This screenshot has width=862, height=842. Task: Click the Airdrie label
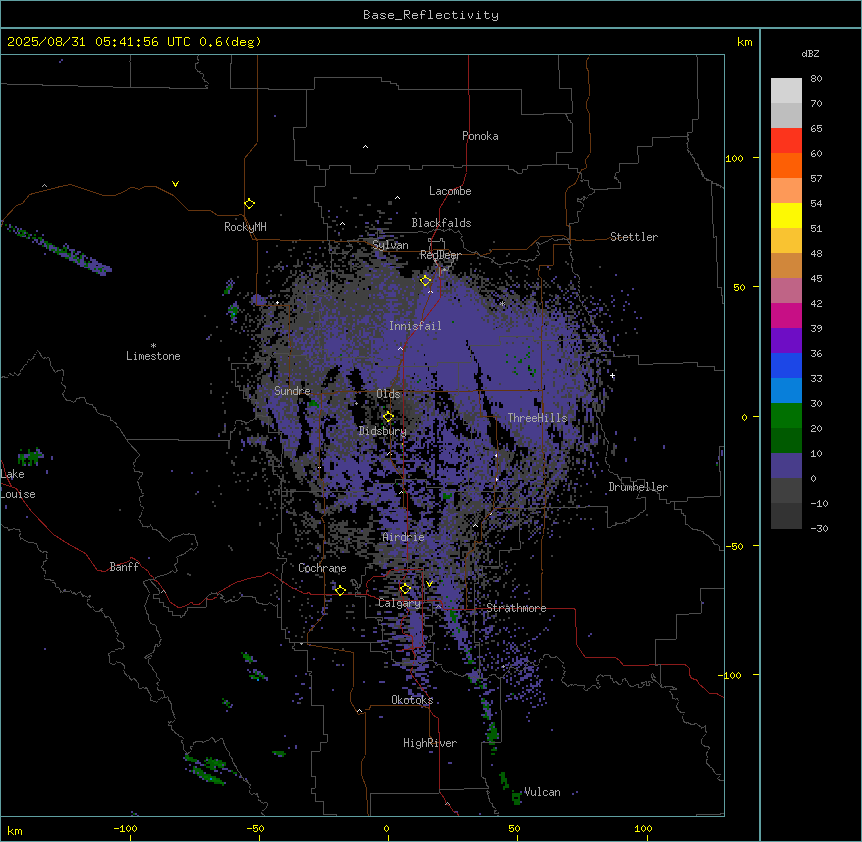(x=404, y=537)
